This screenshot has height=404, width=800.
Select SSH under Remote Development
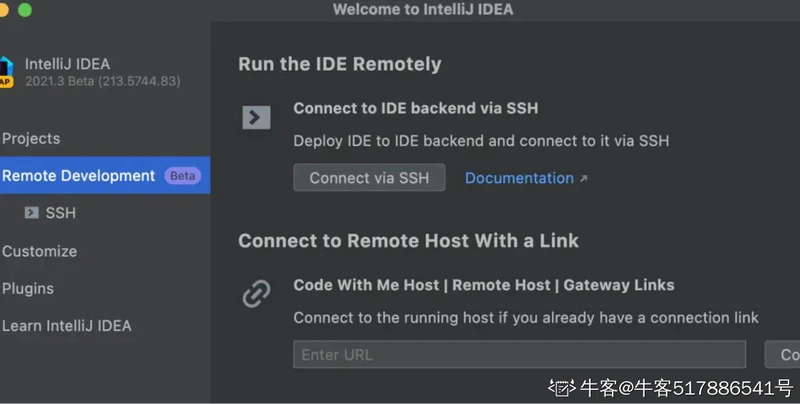click(60, 213)
